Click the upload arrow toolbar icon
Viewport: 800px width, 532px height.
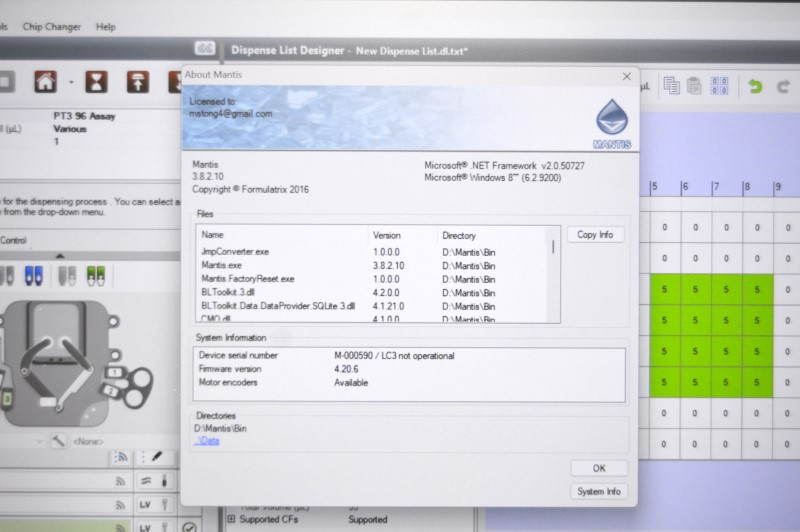(138, 82)
